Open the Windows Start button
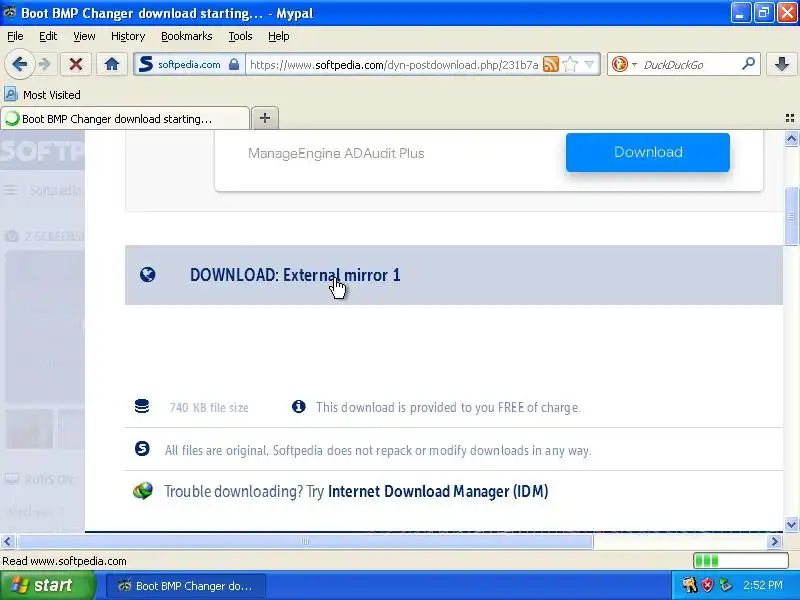This screenshot has width=800, height=600. coord(47,585)
